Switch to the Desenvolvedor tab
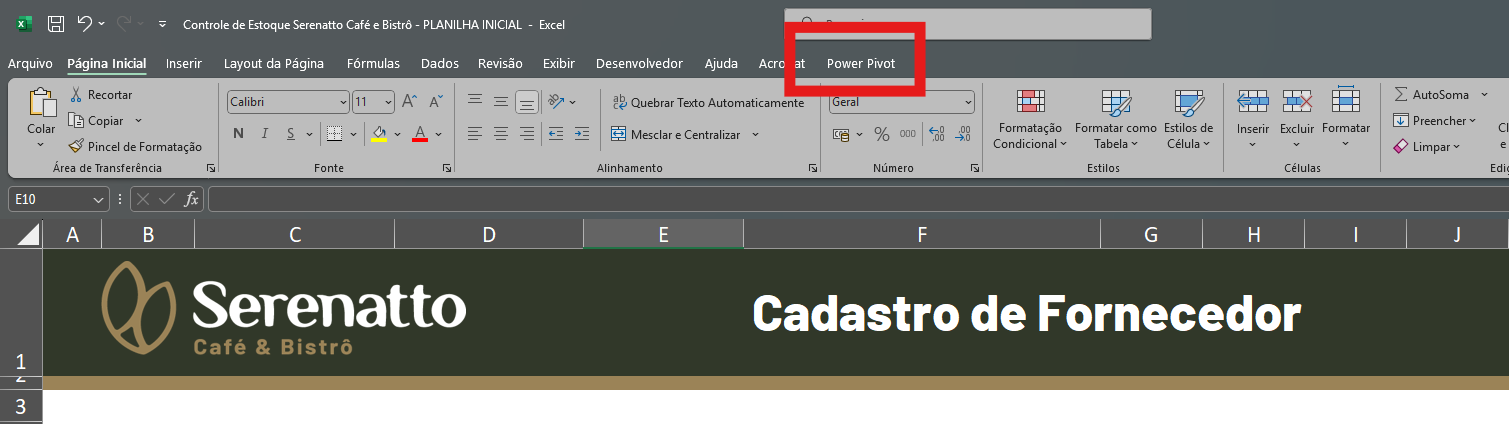This screenshot has width=1509, height=424. [x=639, y=63]
